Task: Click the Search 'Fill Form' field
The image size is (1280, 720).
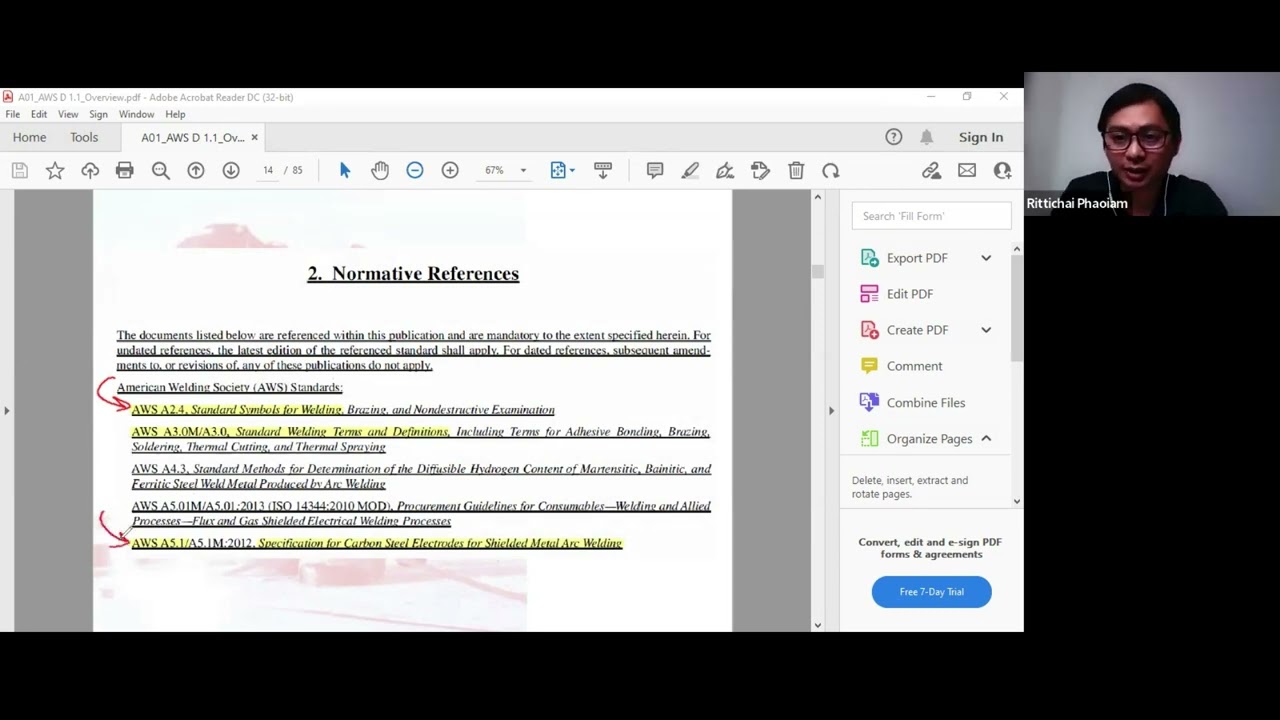Action: [931, 216]
